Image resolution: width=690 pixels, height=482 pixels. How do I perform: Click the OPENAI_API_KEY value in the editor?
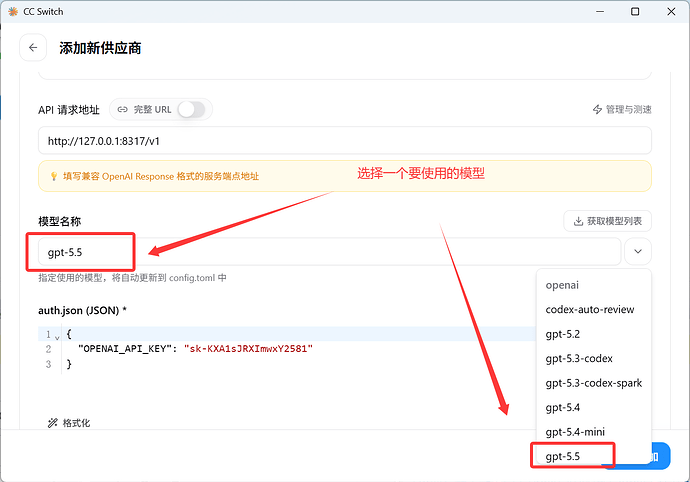coord(248,349)
